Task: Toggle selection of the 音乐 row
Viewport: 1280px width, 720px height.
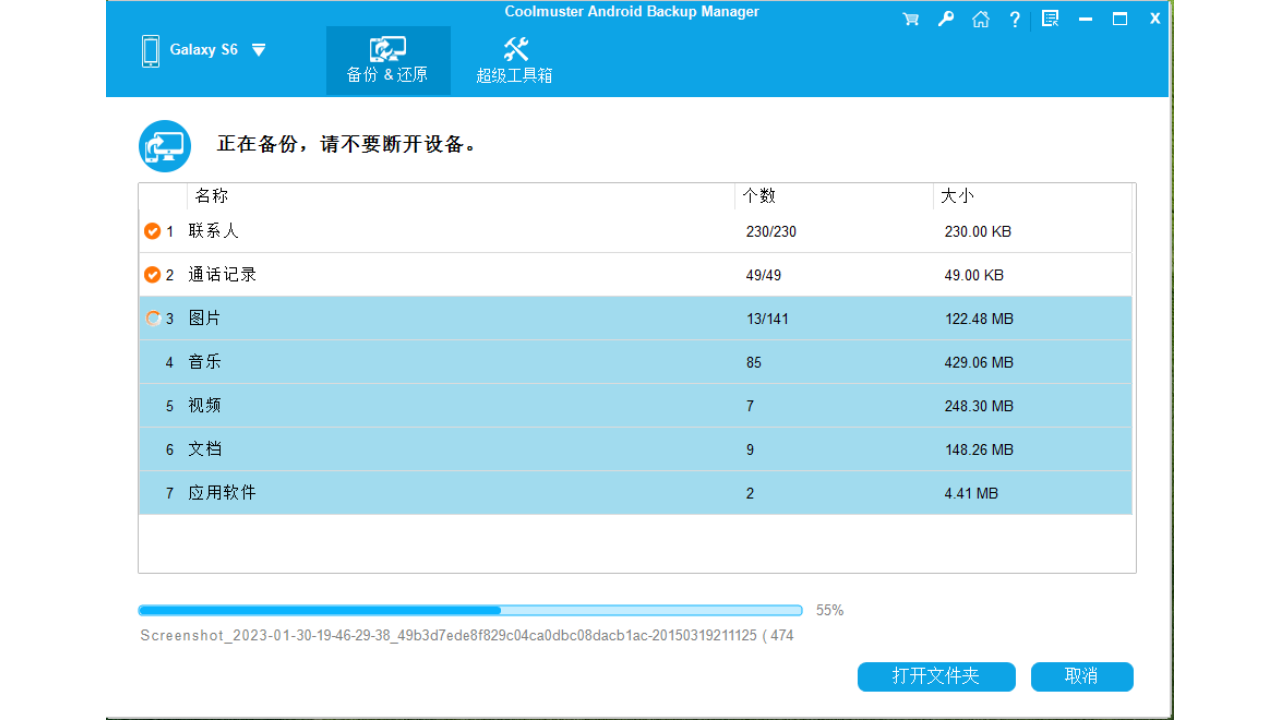Action: [x=400, y=362]
